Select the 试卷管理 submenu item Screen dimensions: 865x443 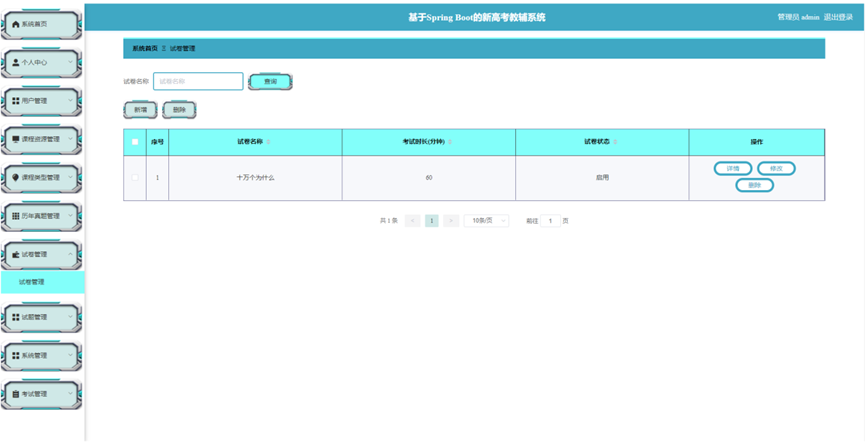(x=42, y=282)
